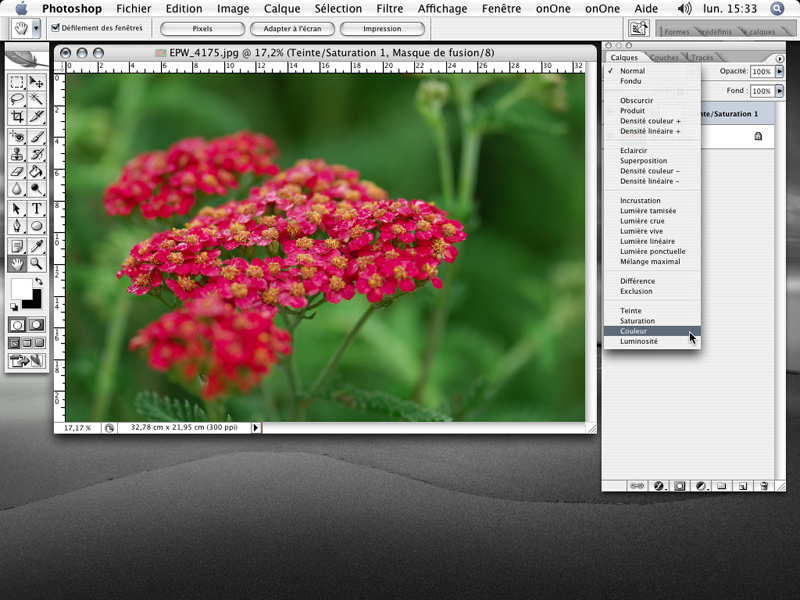This screenshot has height=600, width=800.
Task: Click the volume icon in menu bar
Action: (x=685, y=9)
